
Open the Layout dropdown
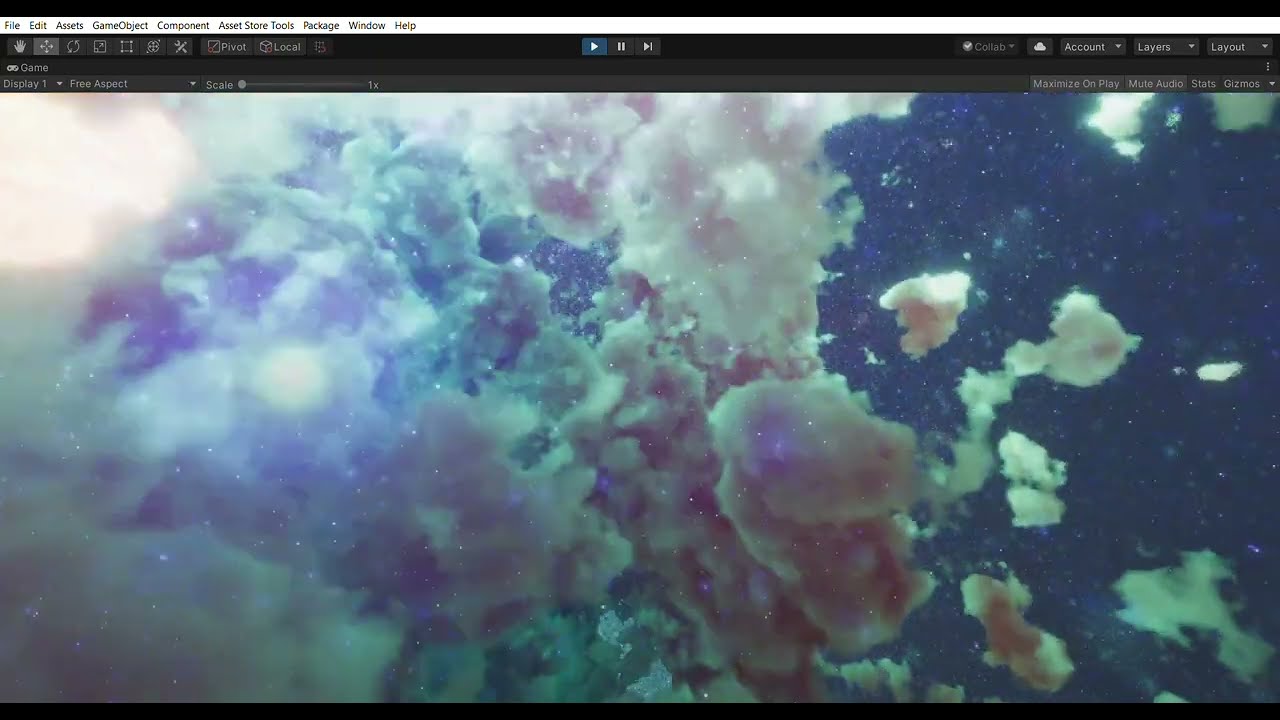point(1238,47)
